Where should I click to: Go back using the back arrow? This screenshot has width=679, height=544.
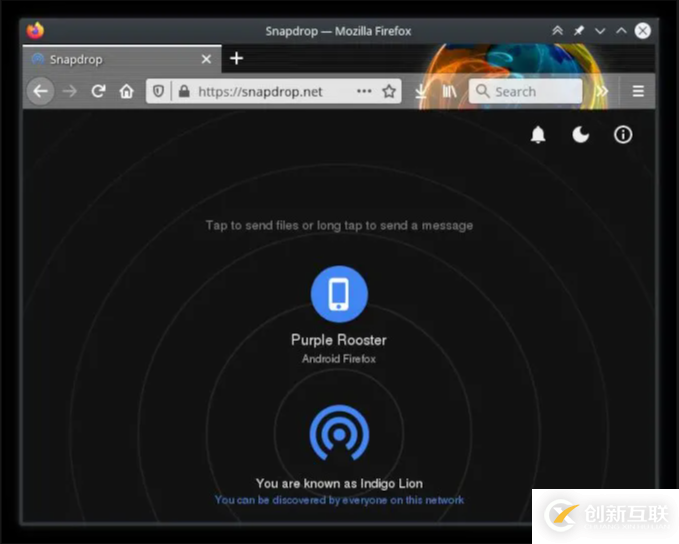coord(41,91)
